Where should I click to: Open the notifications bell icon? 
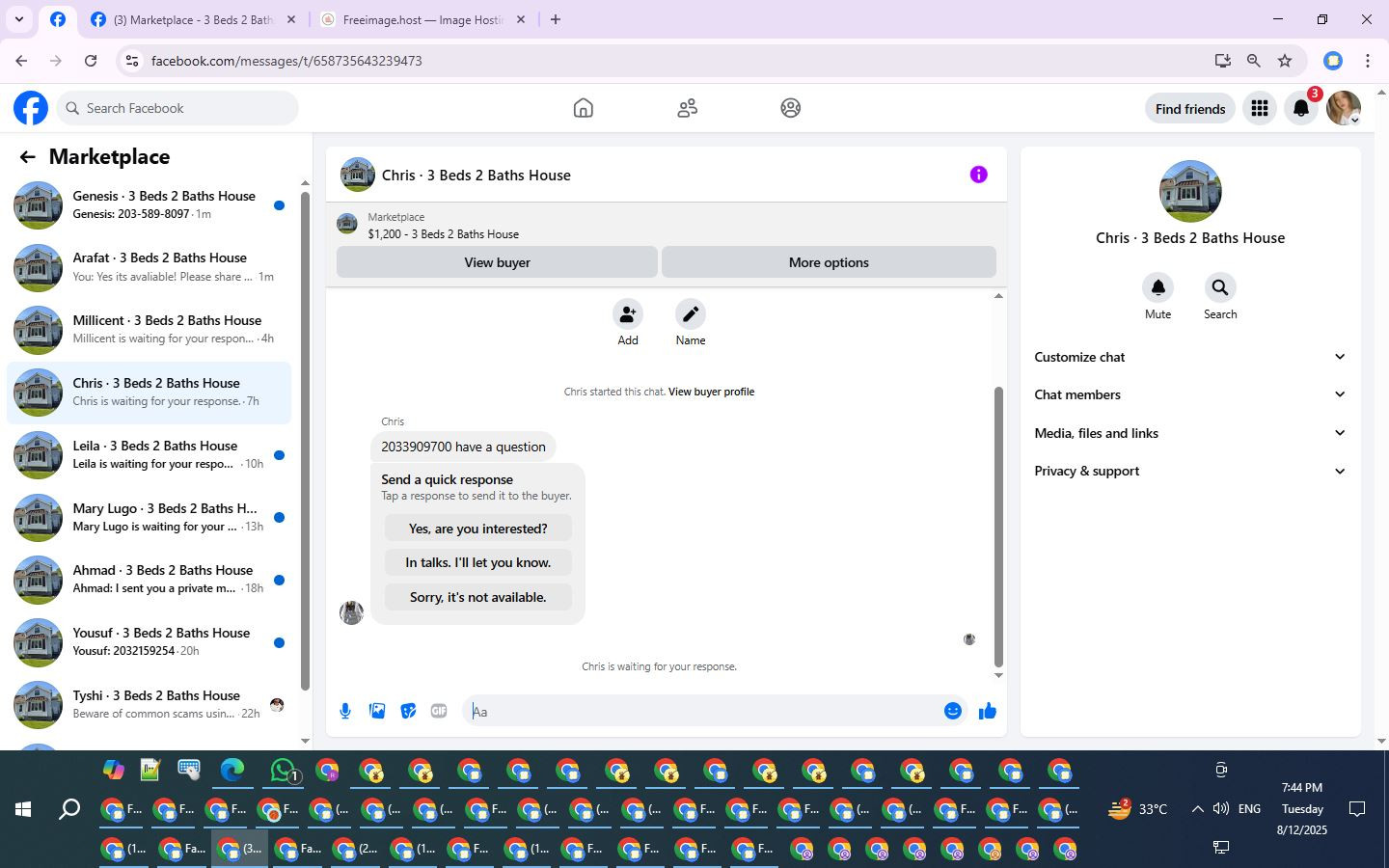[1301, 108]
